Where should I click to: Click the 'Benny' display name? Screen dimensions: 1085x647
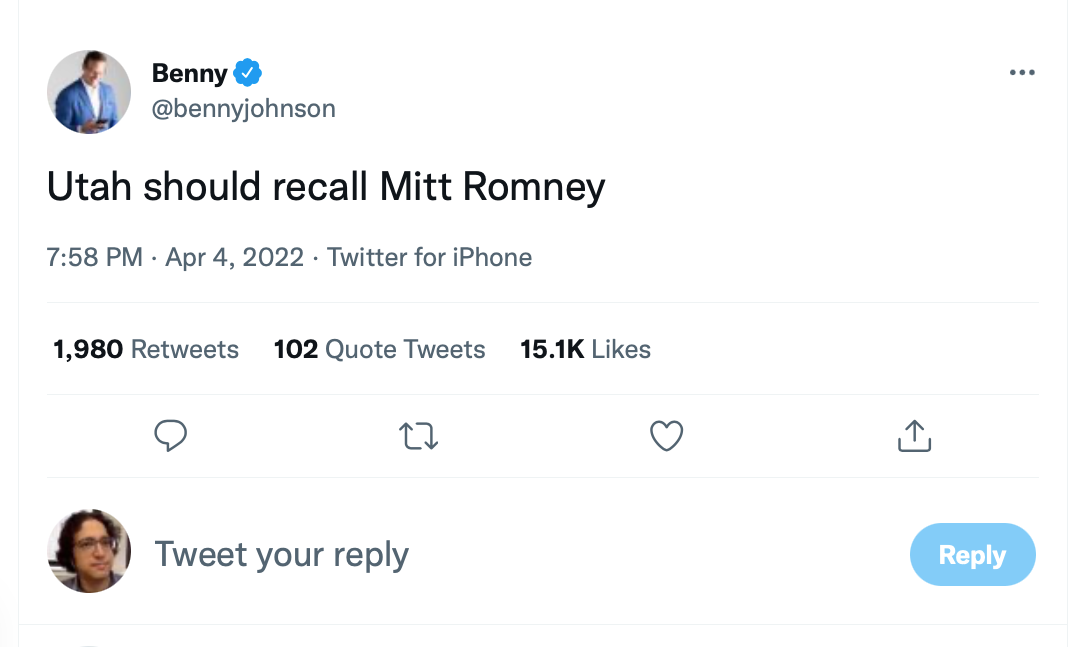pyautogui.click(x=190, y=73)
